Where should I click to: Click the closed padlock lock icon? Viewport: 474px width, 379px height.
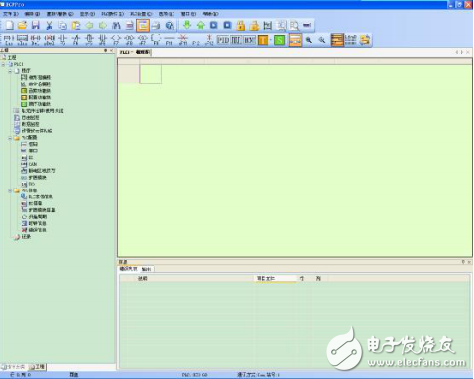pyautogui.click(x=241, y=25)
